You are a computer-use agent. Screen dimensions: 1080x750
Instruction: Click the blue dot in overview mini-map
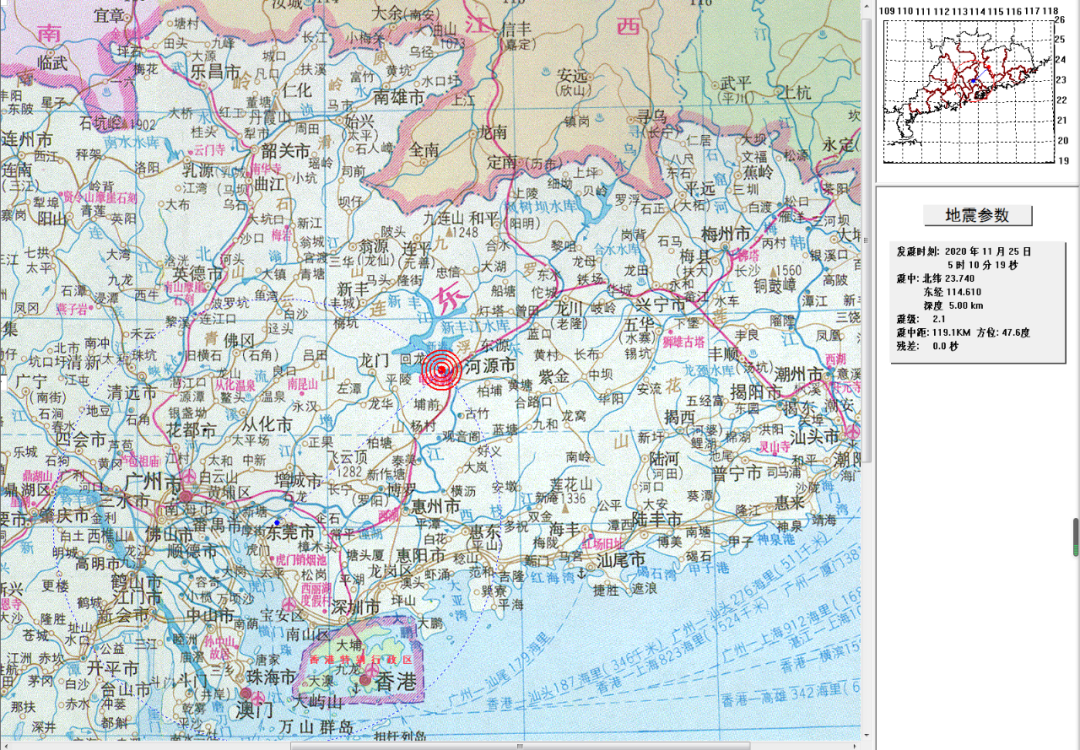(972, 82)
